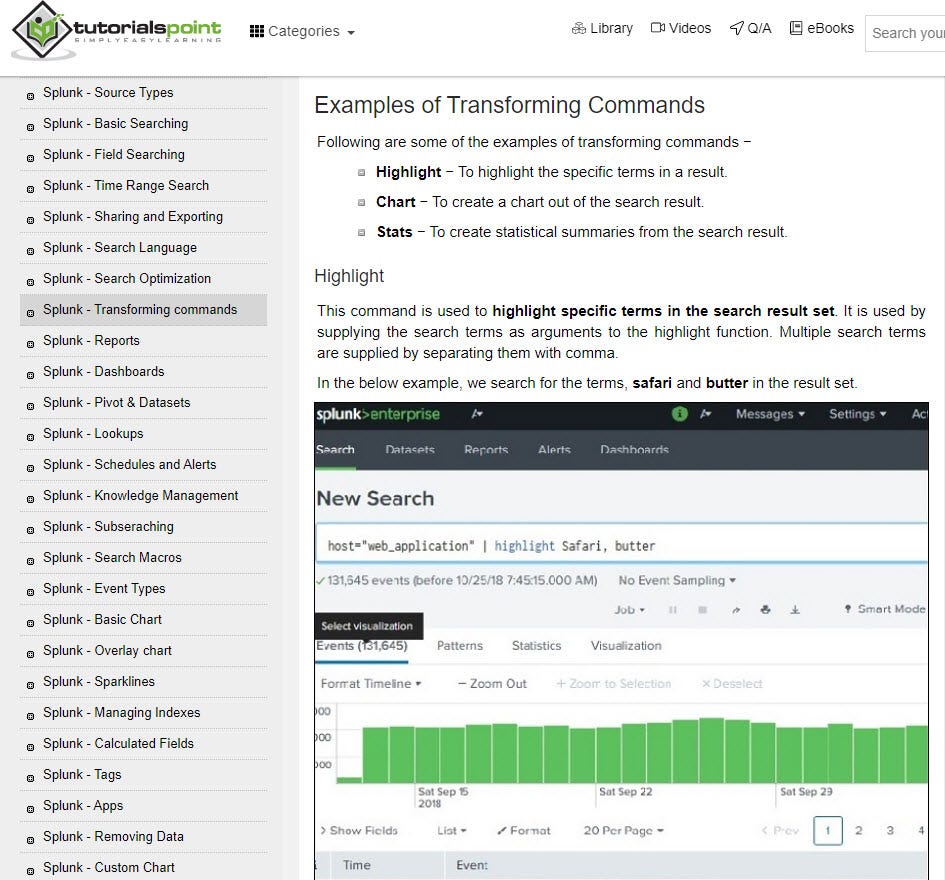Click the splunk>enterprise logo in screenshot
This screenshot has height=880, width=945.
378,415
